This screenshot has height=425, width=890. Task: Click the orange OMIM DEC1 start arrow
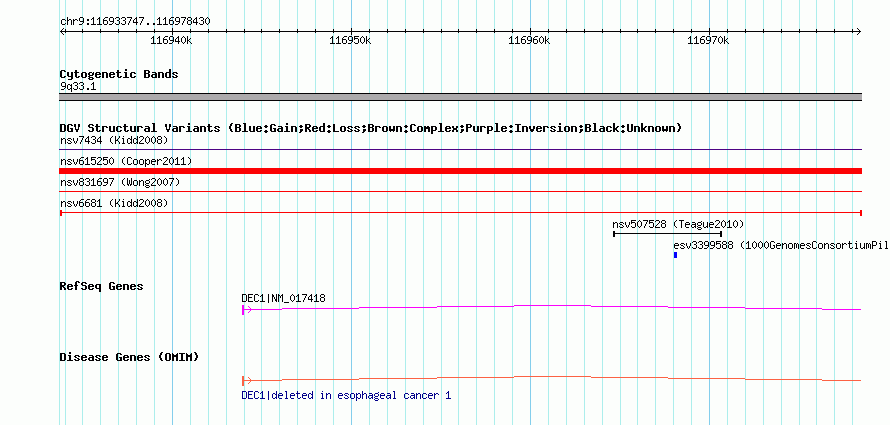pos(246,381)
